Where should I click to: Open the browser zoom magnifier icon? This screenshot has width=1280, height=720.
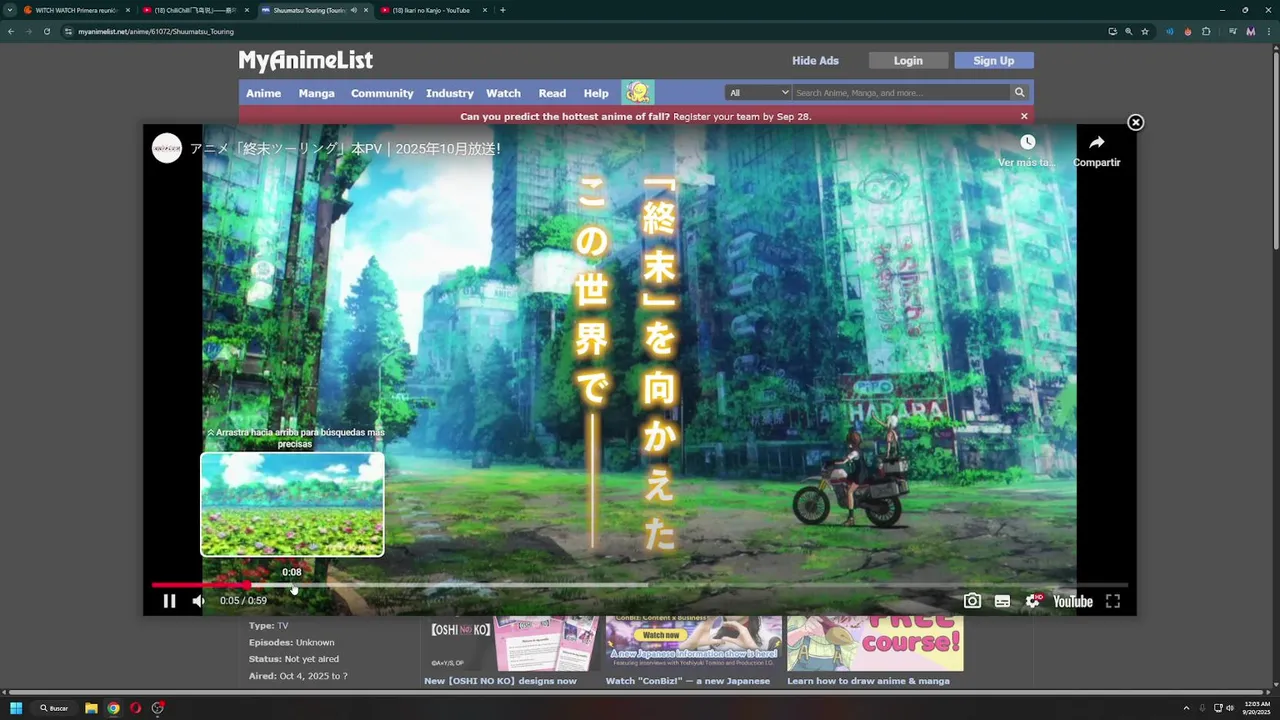pyautogui.click(x=1128, y=31)
